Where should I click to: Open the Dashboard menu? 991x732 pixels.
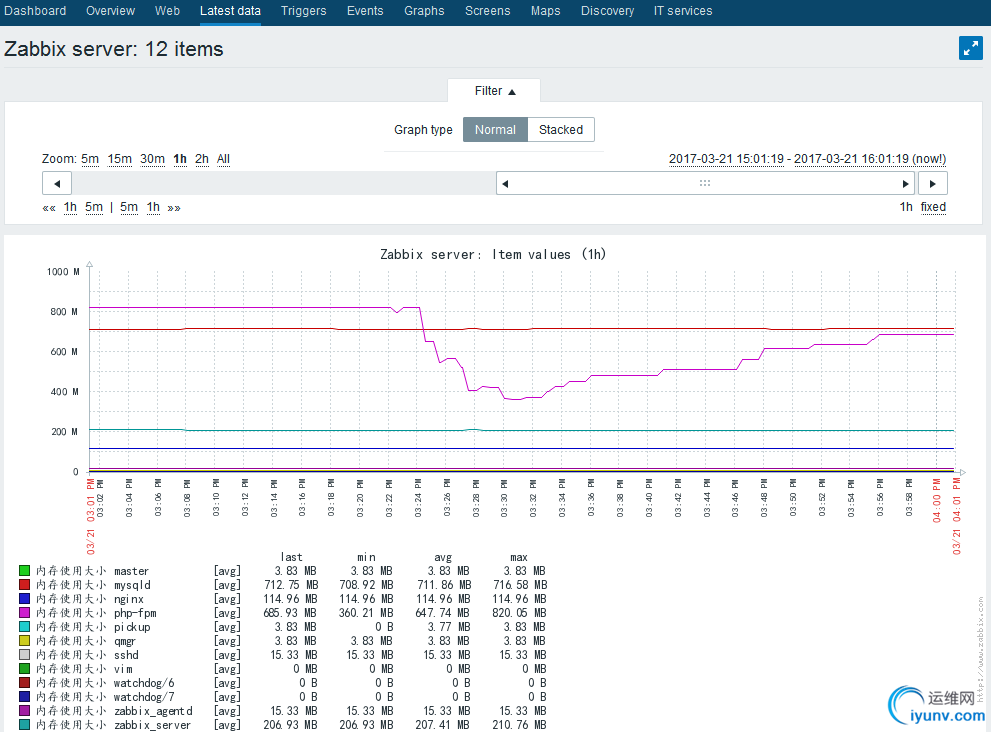35,11
